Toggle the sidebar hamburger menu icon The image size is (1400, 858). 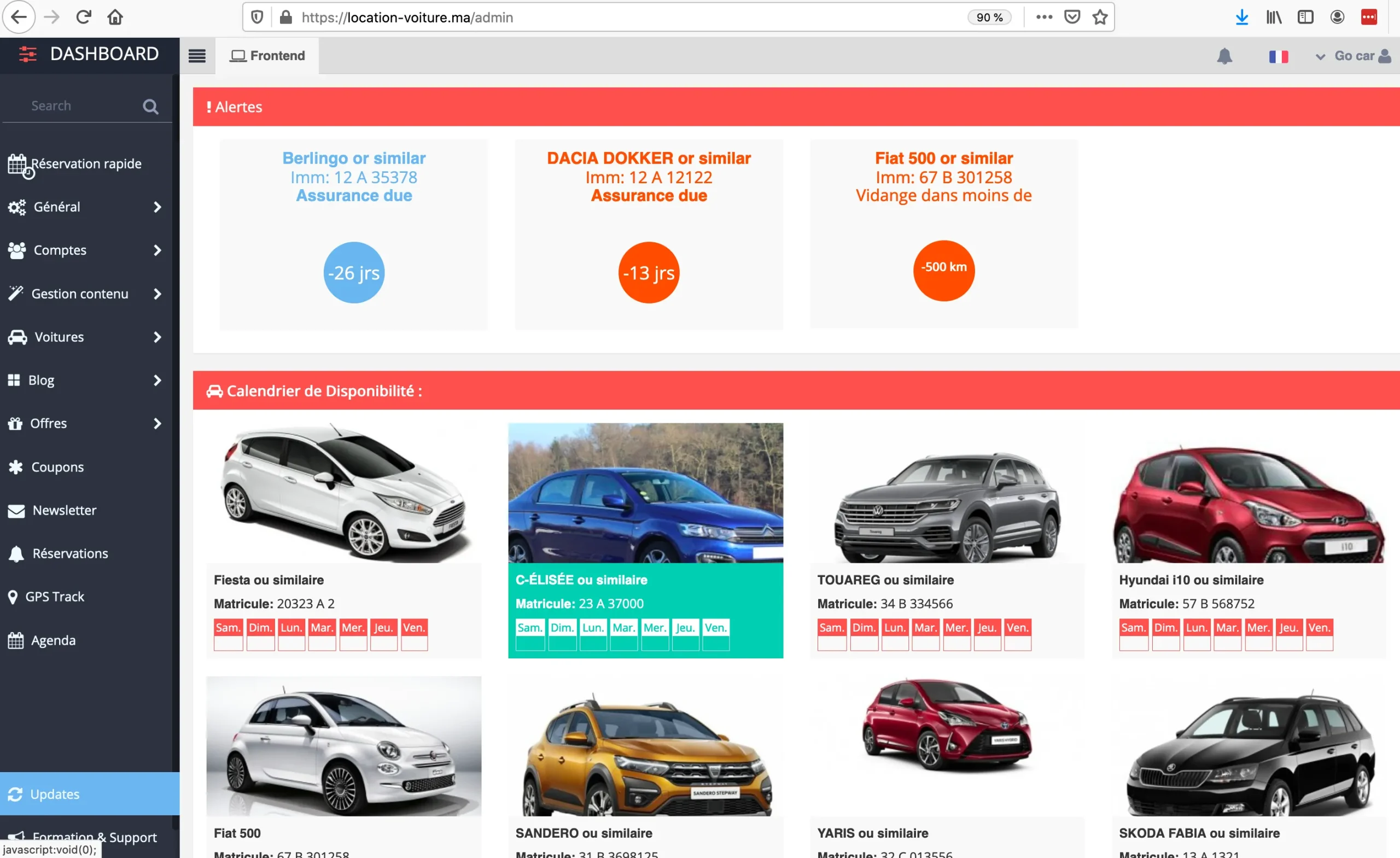tap(197, 56)
